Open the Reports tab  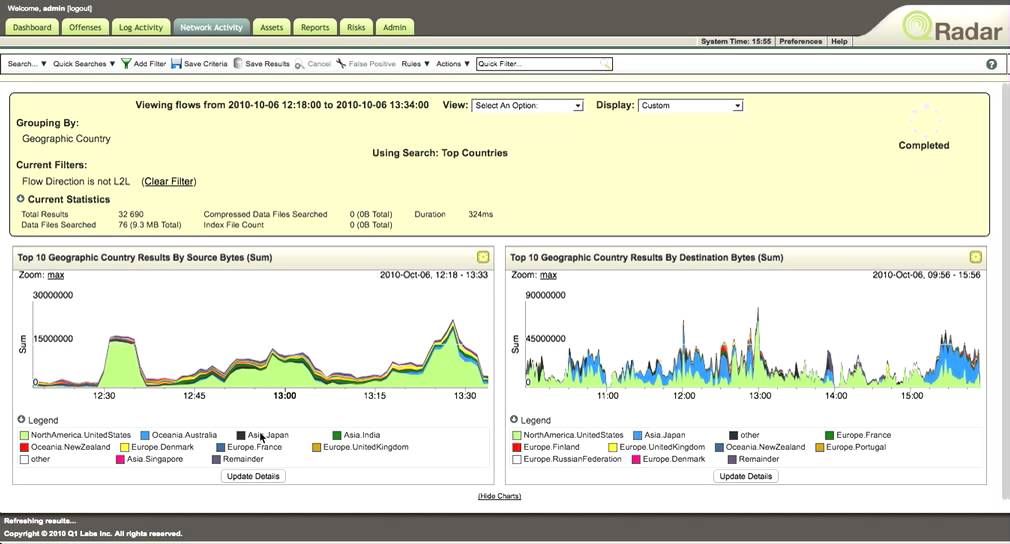click(315, 27)
